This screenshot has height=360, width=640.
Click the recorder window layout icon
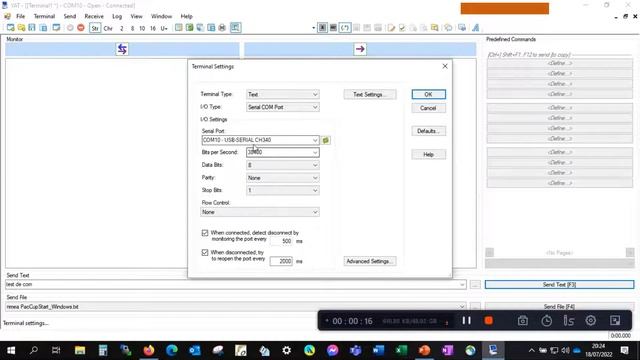pos(615,321)
